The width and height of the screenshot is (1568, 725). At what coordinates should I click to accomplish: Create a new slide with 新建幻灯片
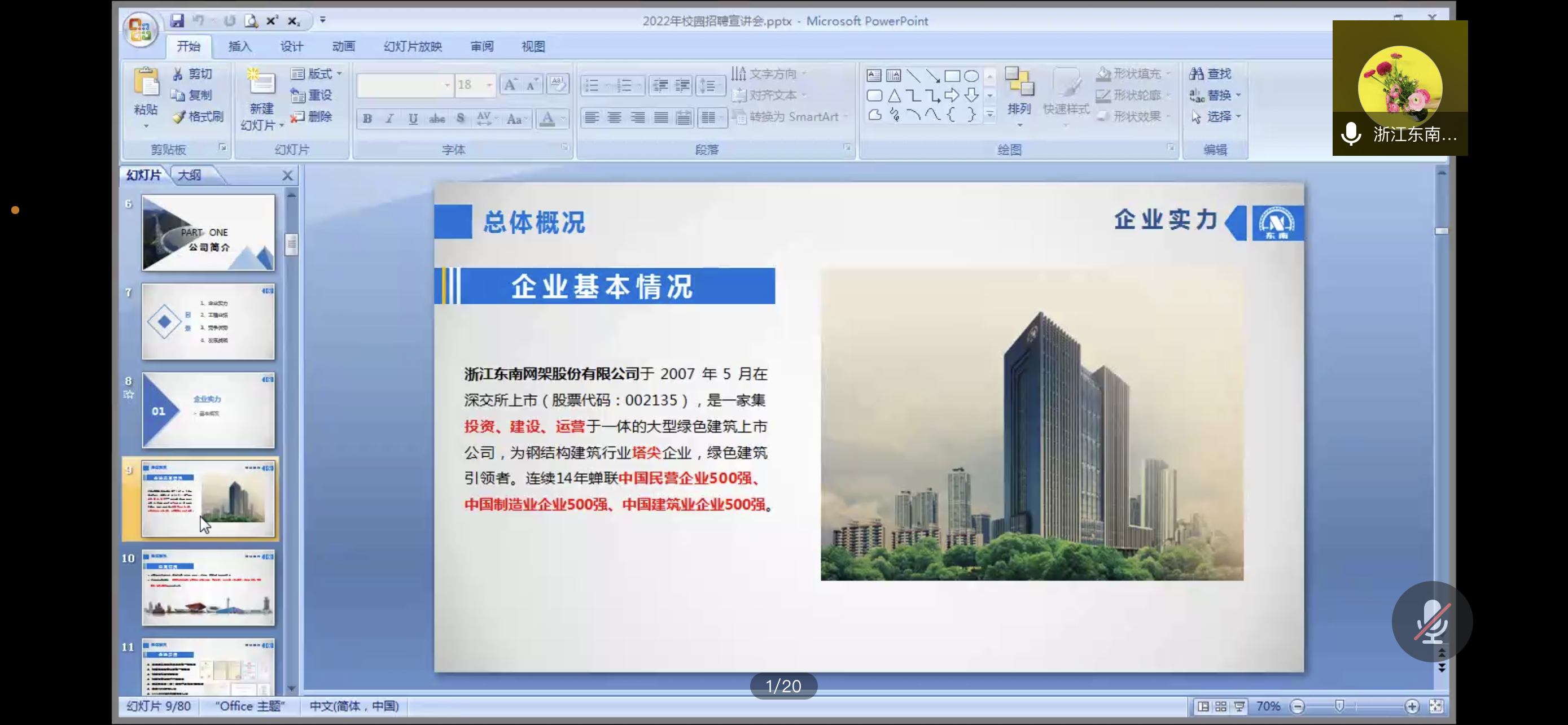click(x=262, y=99)
